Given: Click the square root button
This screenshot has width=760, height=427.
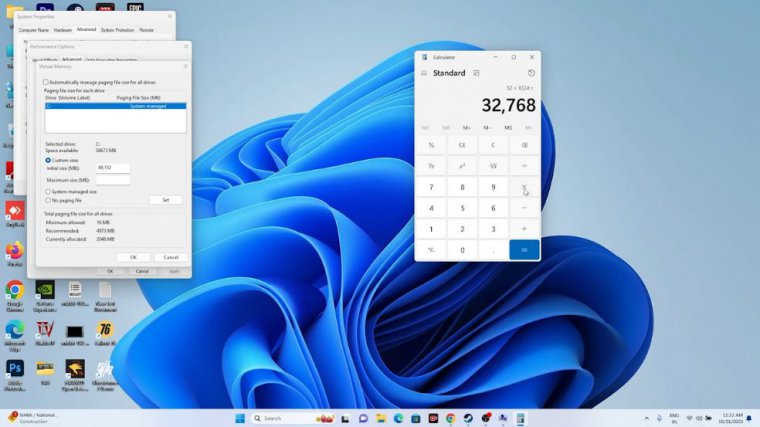Looking at the screenshot, I should [x=493, y=166].
